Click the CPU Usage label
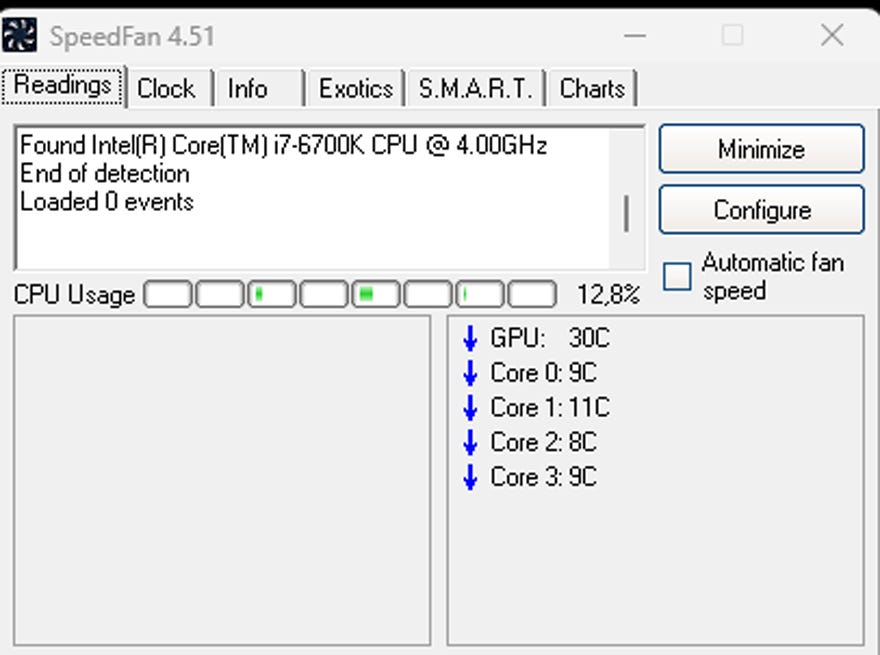 tap(74, 295)
